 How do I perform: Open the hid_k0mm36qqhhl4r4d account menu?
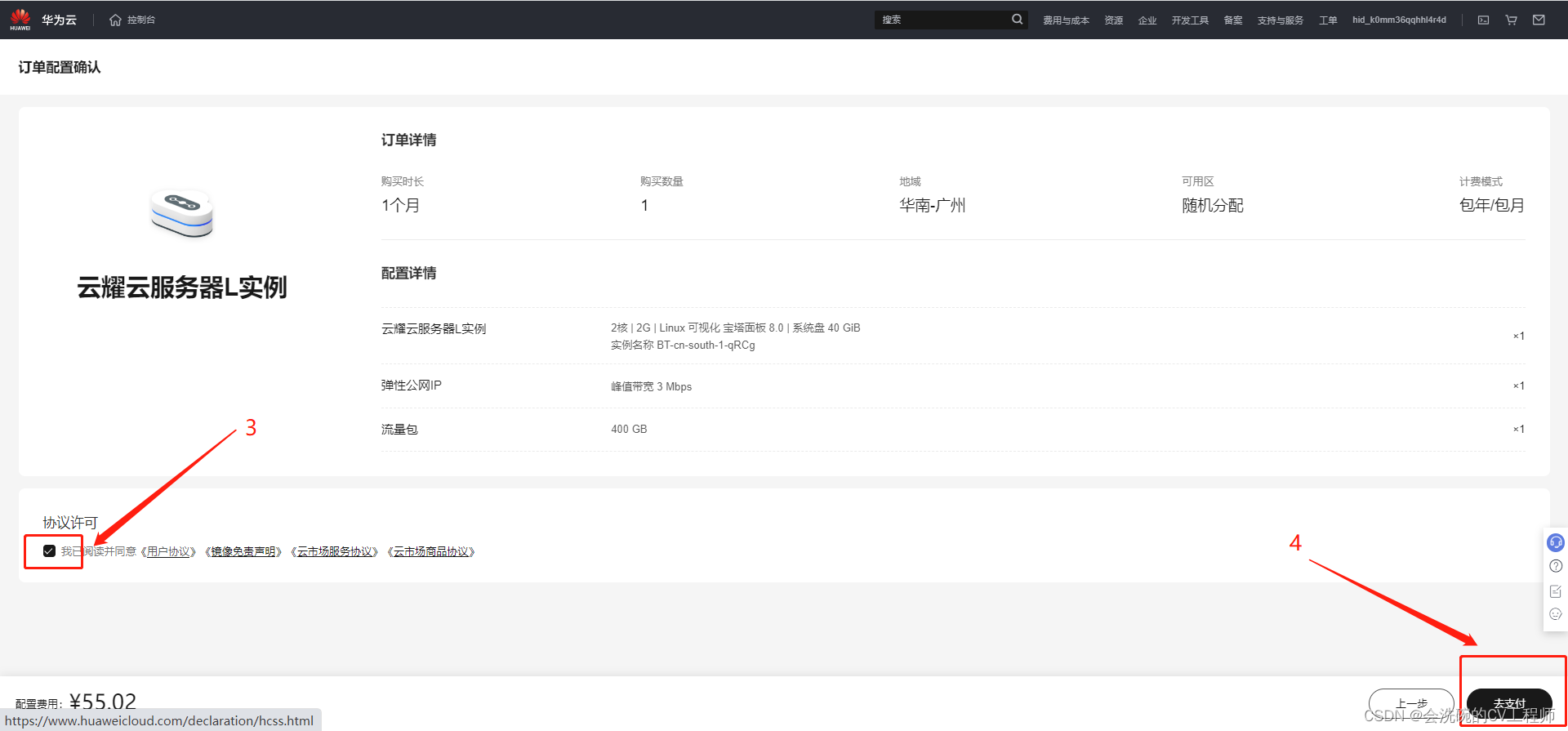click(1399, 20)
